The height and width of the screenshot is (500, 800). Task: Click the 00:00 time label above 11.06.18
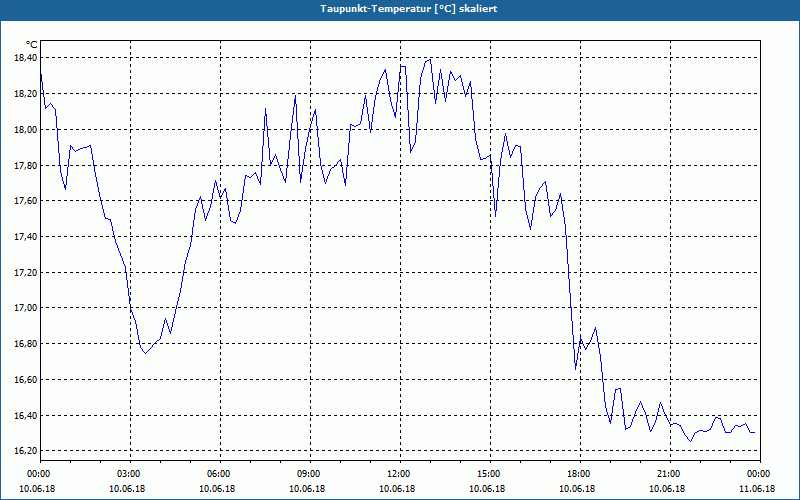pyautogui.click(x=757, y=474)
